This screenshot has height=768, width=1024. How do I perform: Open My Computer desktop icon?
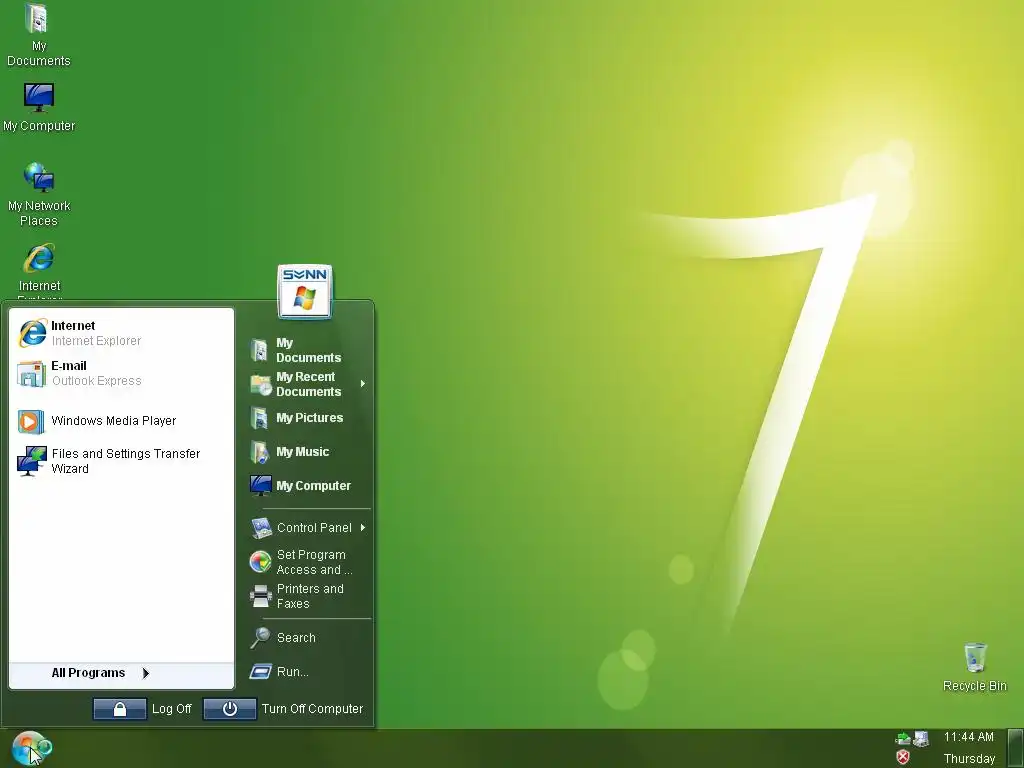pyautogui.click(x=39, y=108)
